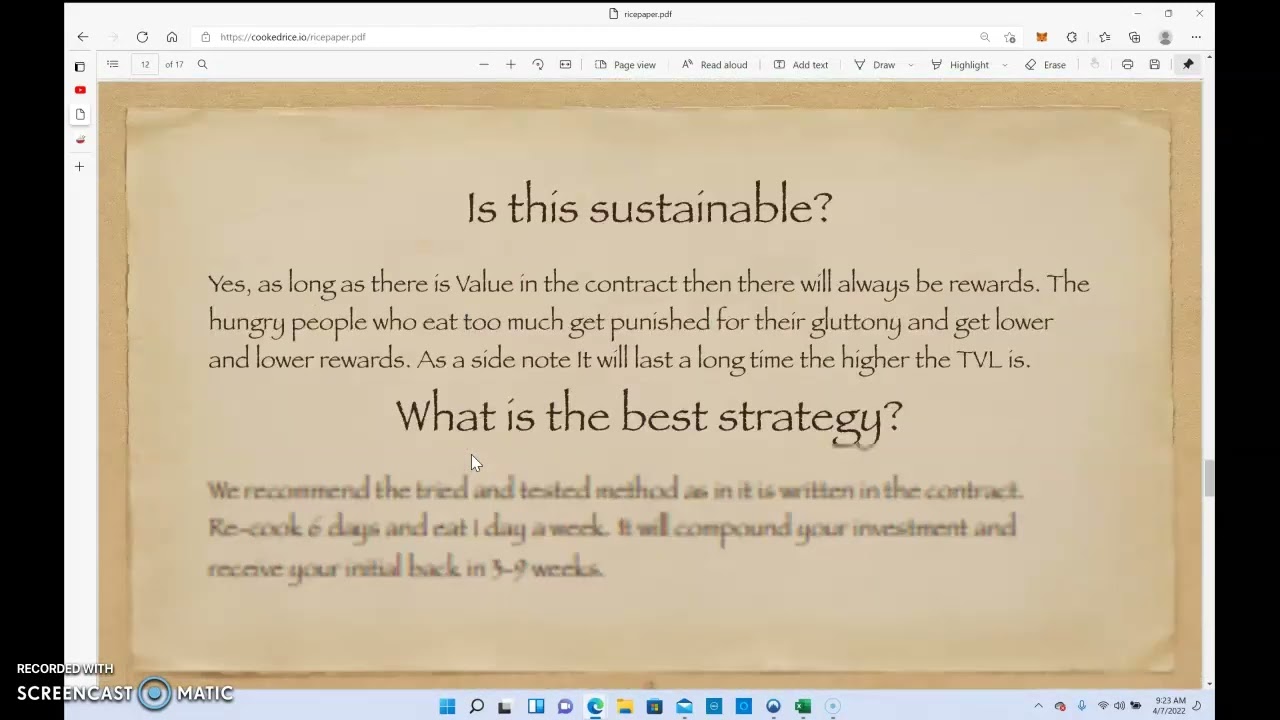Open Microsoft Store from taskbar
Image resolution: width=1280 pixels, height=720 pixels.
click(654, 706)
